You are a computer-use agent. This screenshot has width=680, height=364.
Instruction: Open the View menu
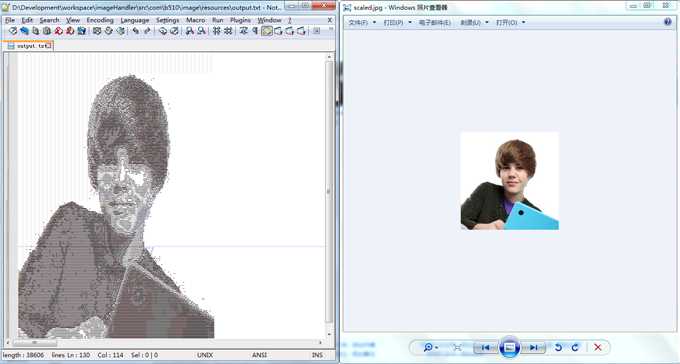click(73, 20)
